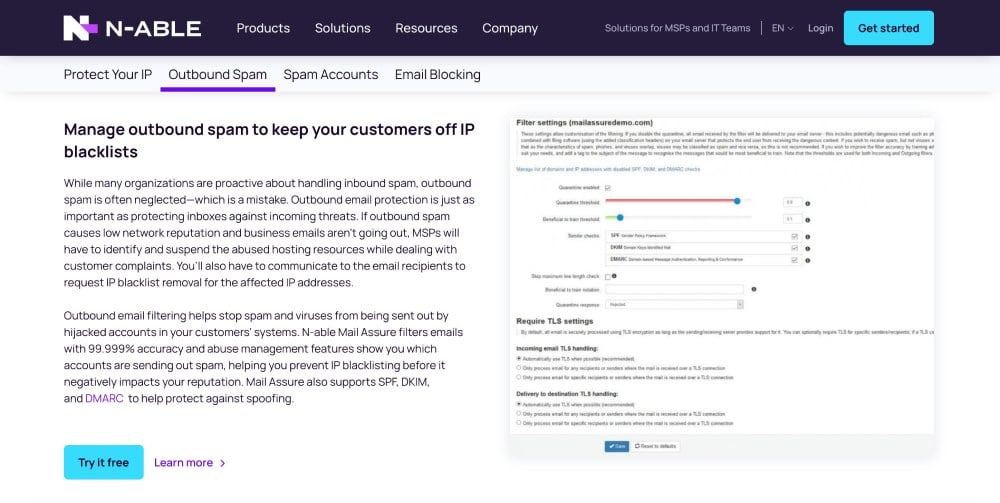
Task: Click the 'Manage outbound spam' page heading
Action: tap(269, 140)
